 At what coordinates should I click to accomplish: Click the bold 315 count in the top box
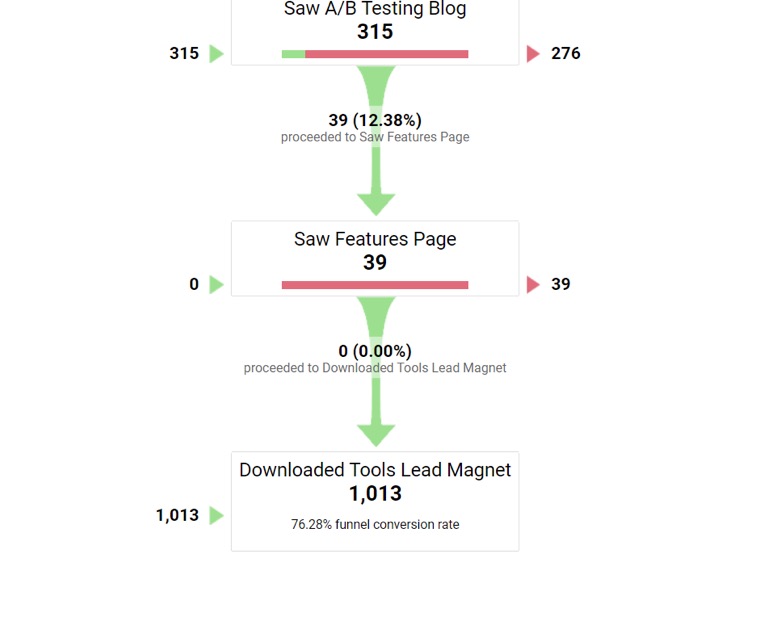tap(375, 32)
